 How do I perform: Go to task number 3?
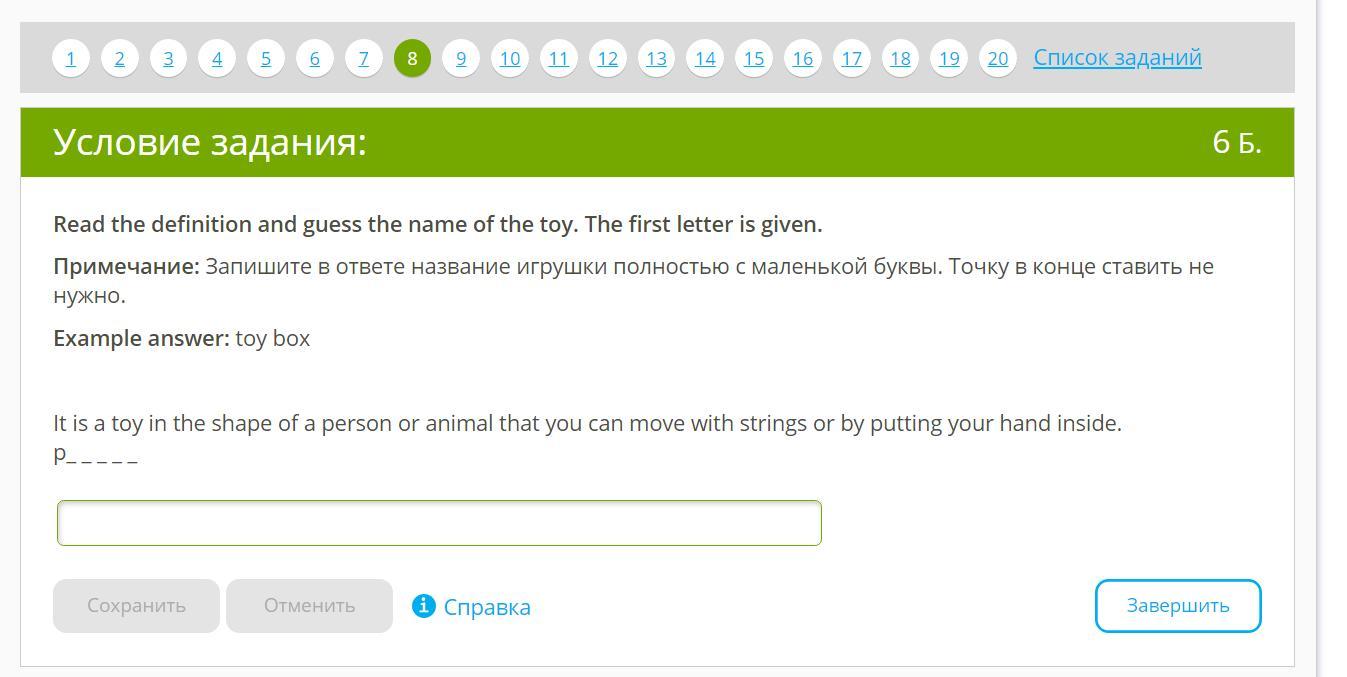coord(168,58)
